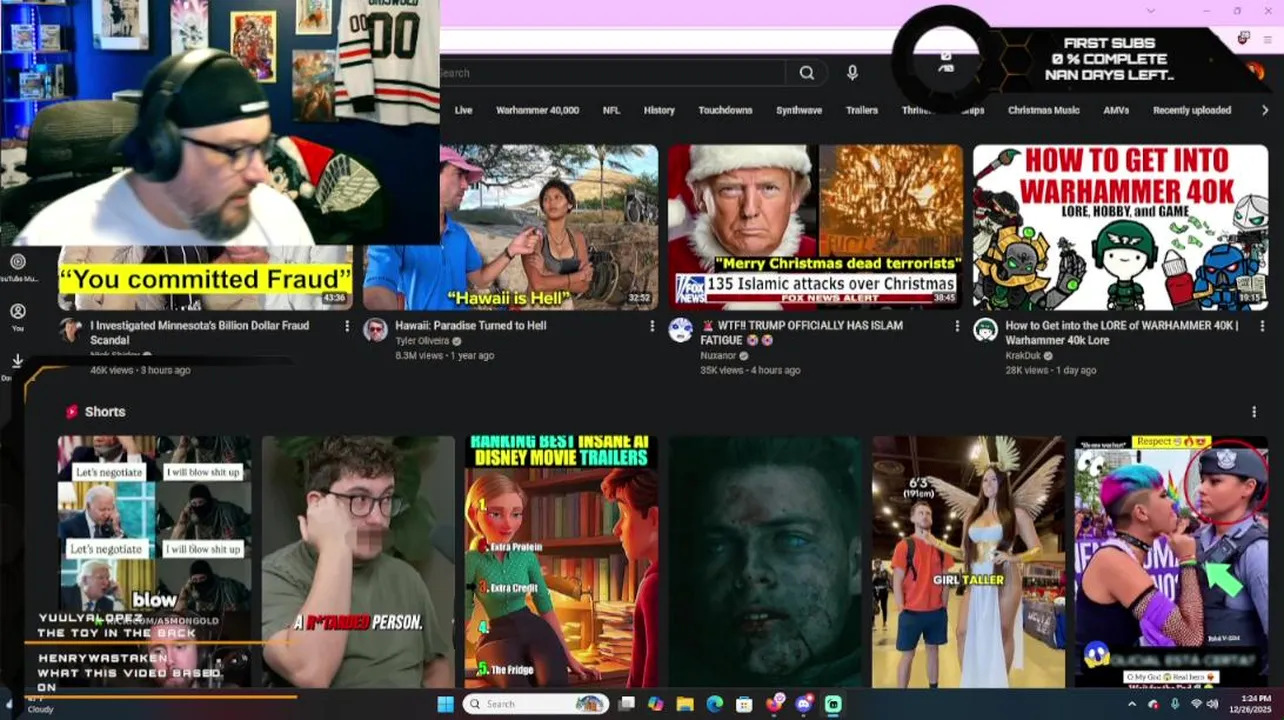Open the green app icon in taskbar
Screen dimensions: 1284x720
(833, 704)
